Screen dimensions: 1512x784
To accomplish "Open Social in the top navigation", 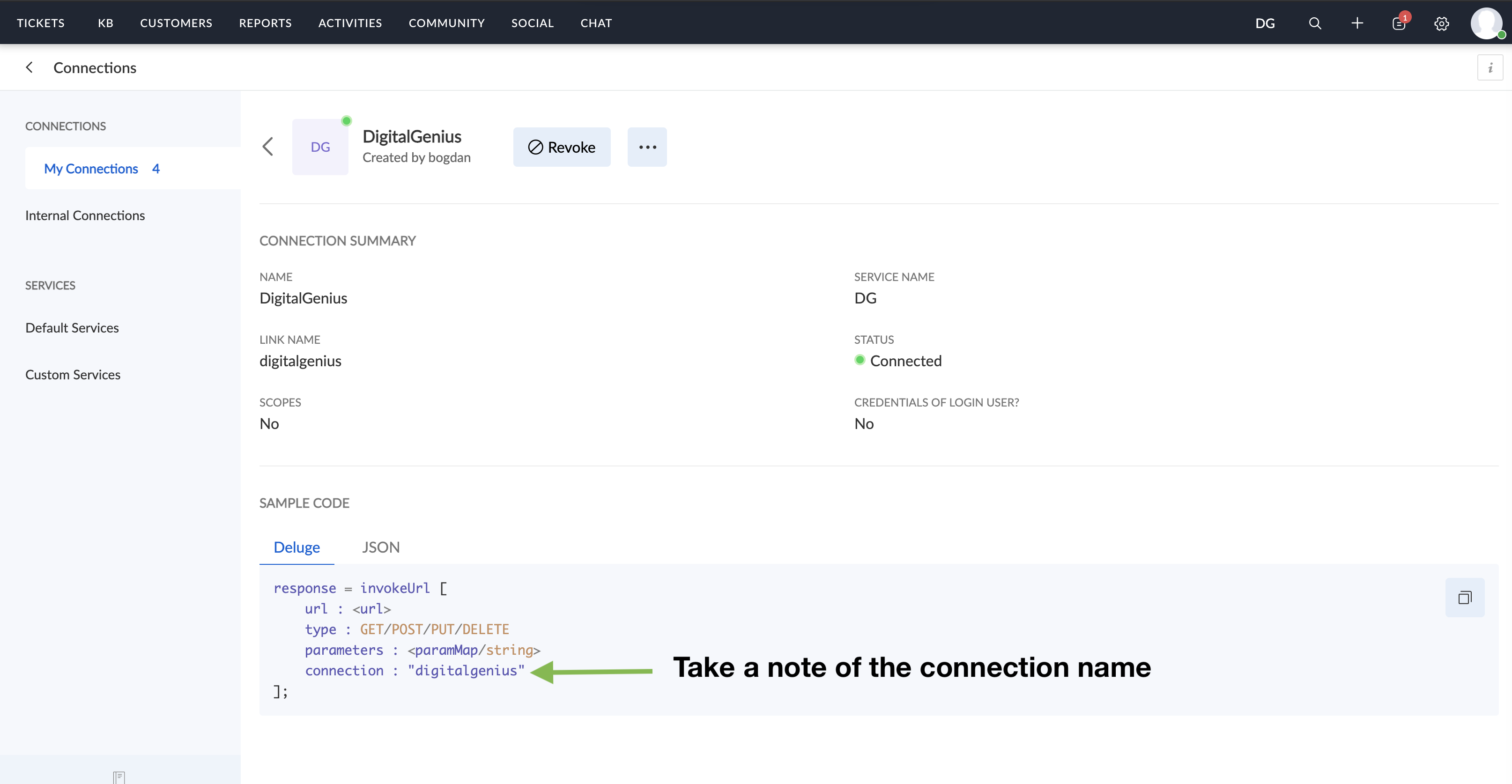I will point(533,23).
